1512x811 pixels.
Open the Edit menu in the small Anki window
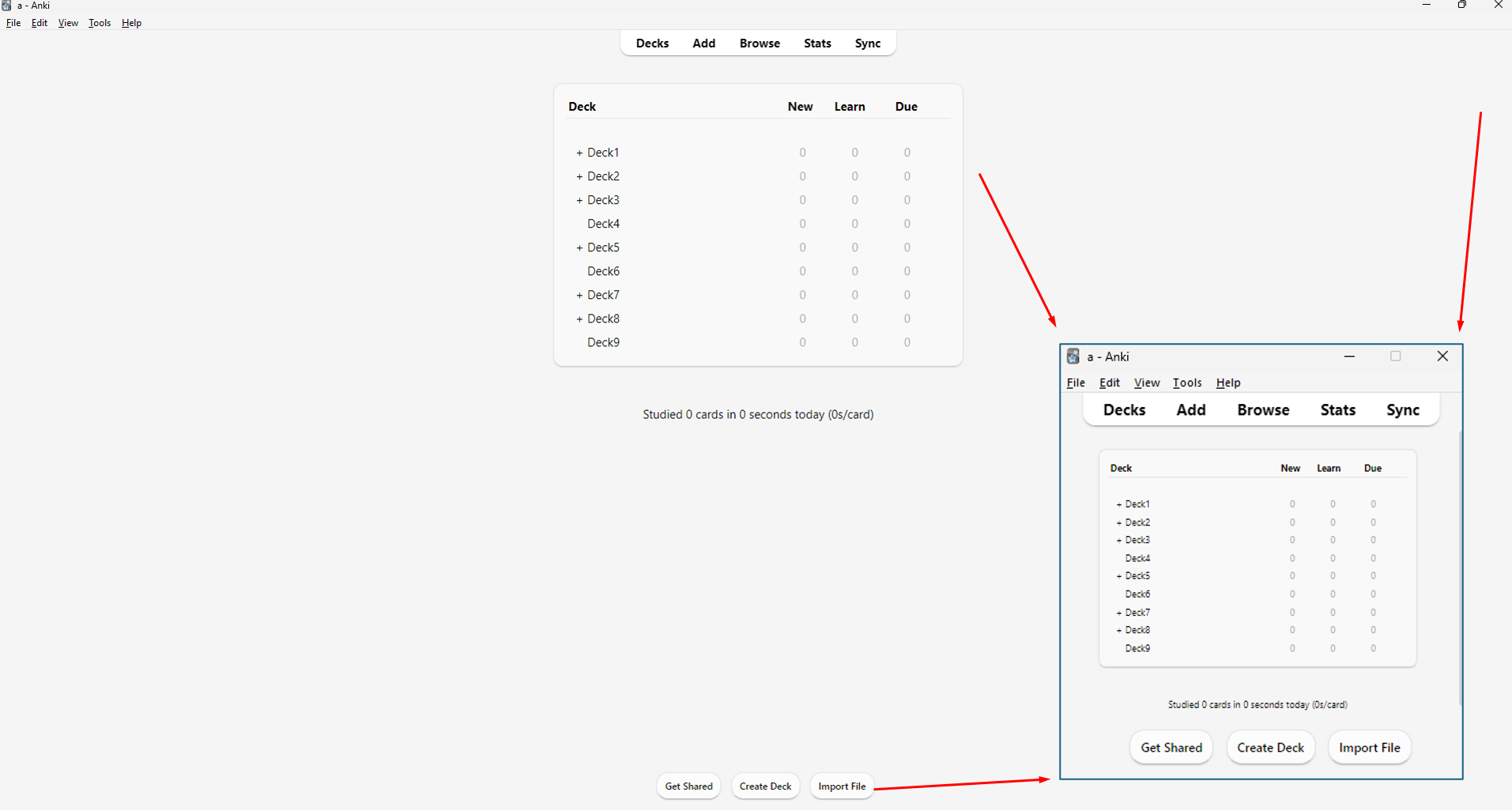[x=1110, y=383]
